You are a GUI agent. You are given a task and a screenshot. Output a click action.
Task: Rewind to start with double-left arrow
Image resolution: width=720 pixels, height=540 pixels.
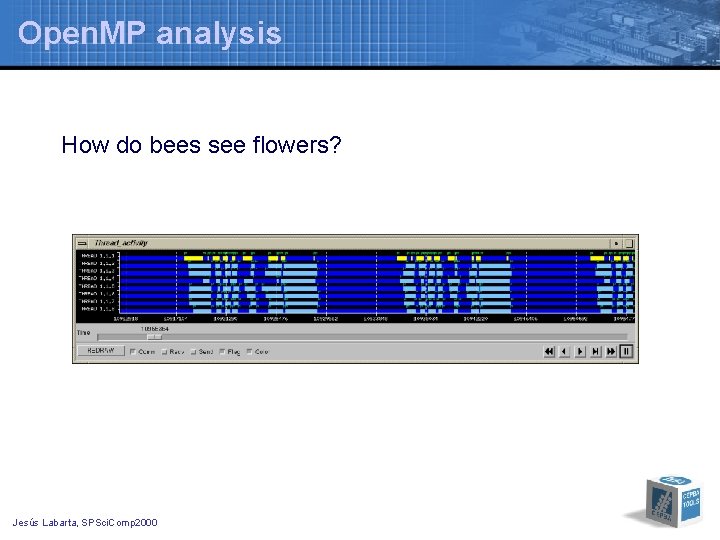coord(549,352)
